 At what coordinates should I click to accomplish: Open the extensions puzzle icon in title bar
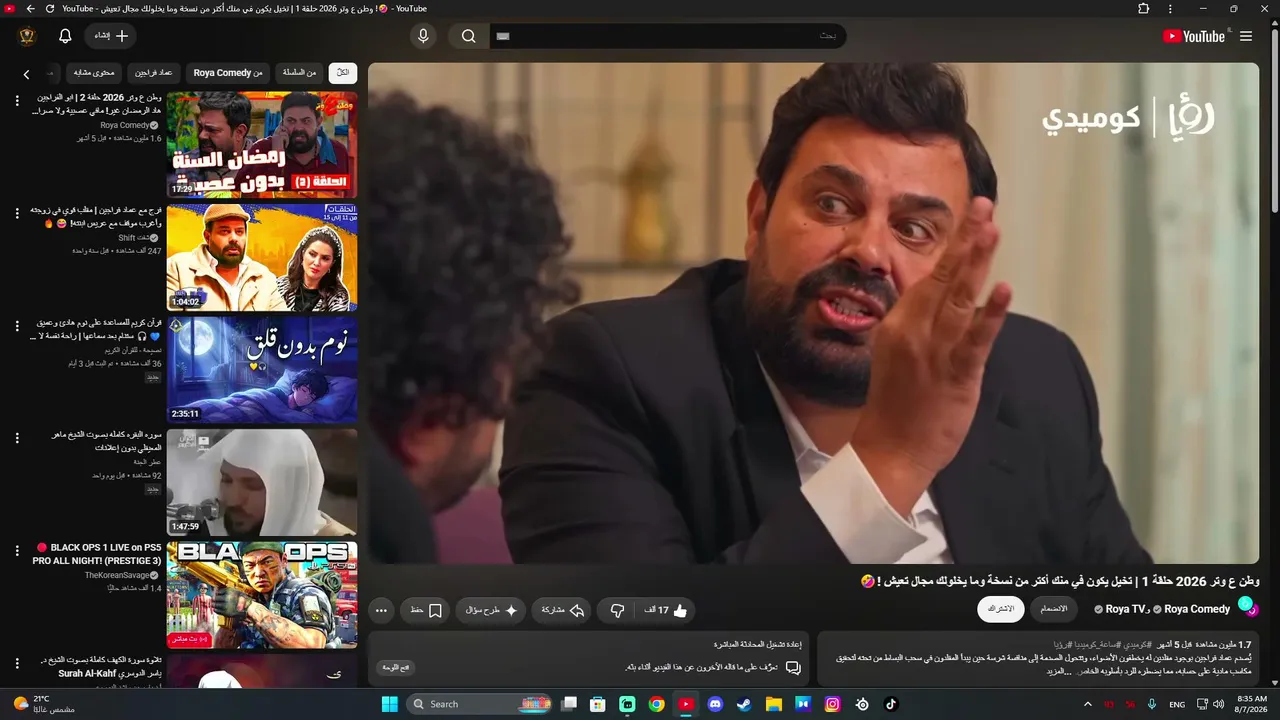point(1144,9)
